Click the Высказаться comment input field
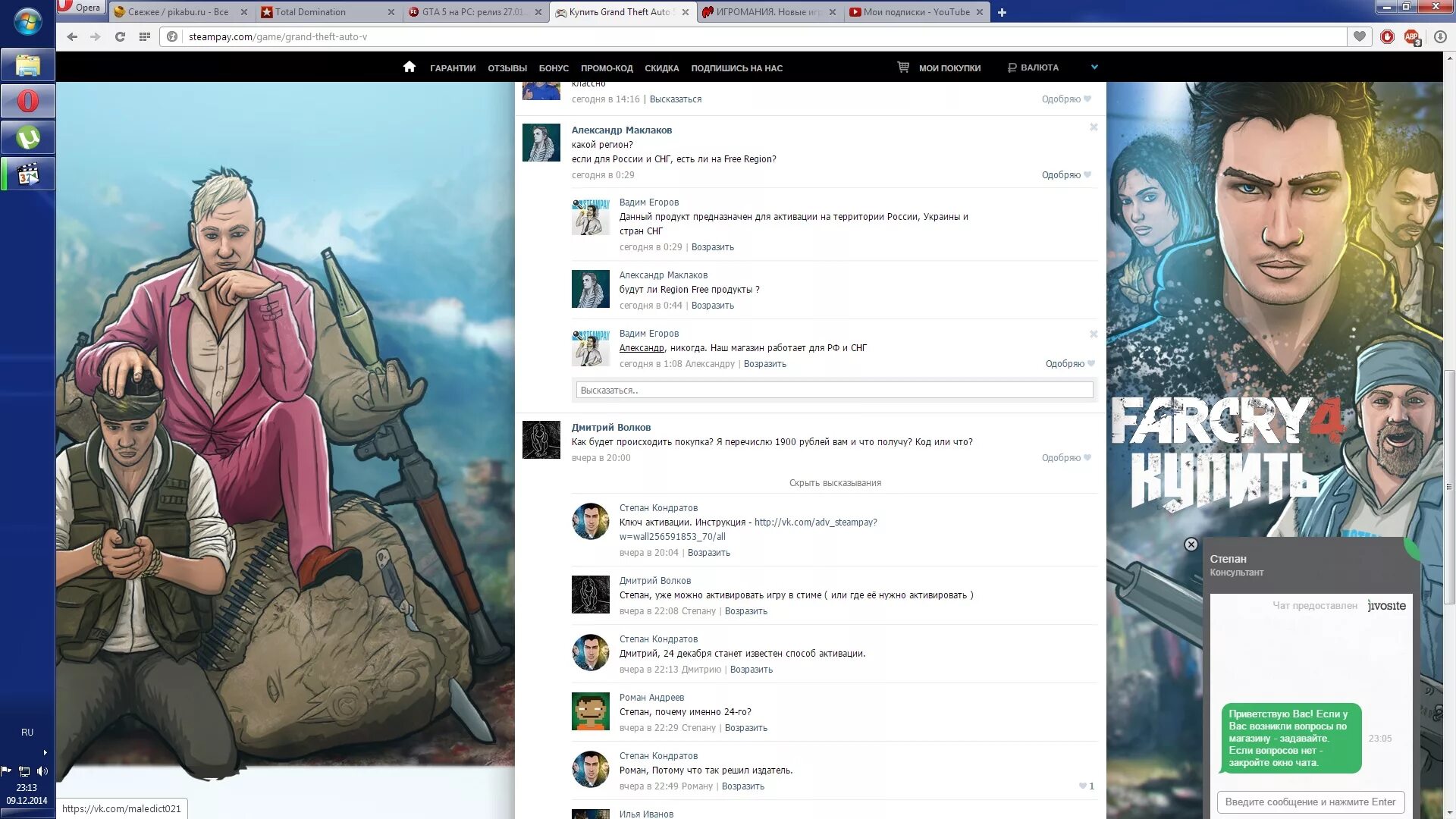Screen dimensions: 1456x819 (834, 390)
